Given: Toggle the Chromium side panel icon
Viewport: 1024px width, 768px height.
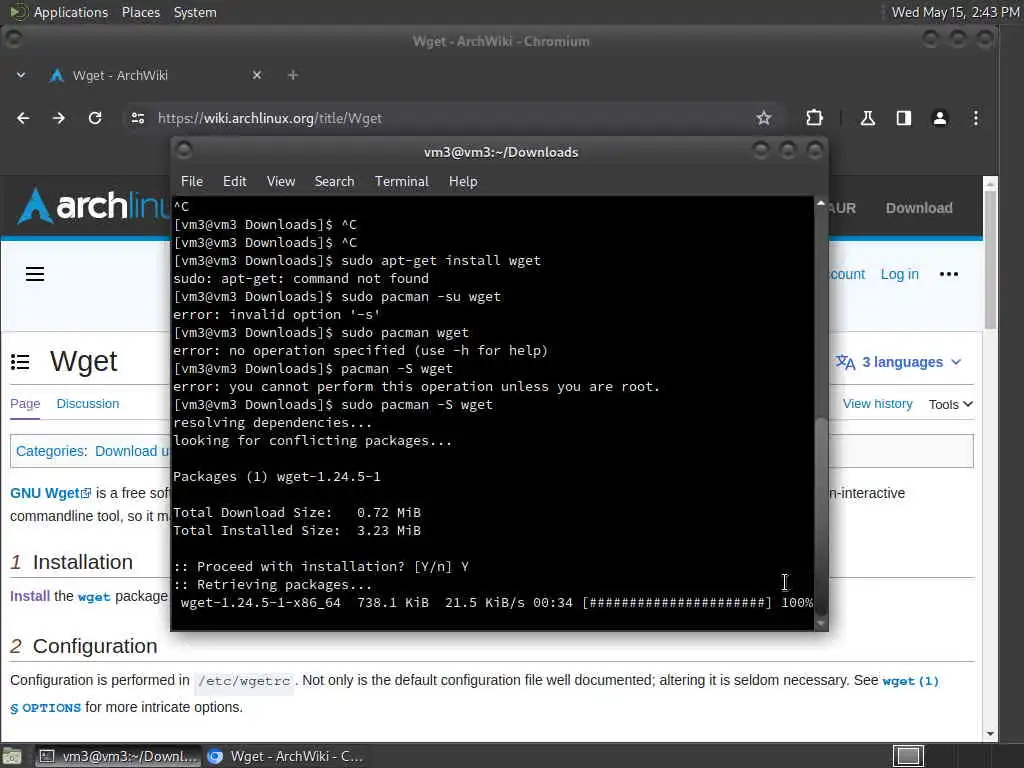Looking at the screenshot, I should [x=904, y=118].
